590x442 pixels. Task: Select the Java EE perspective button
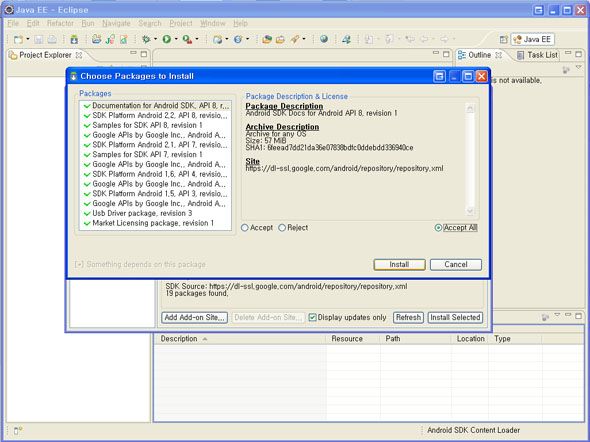(x=533, y=39)
